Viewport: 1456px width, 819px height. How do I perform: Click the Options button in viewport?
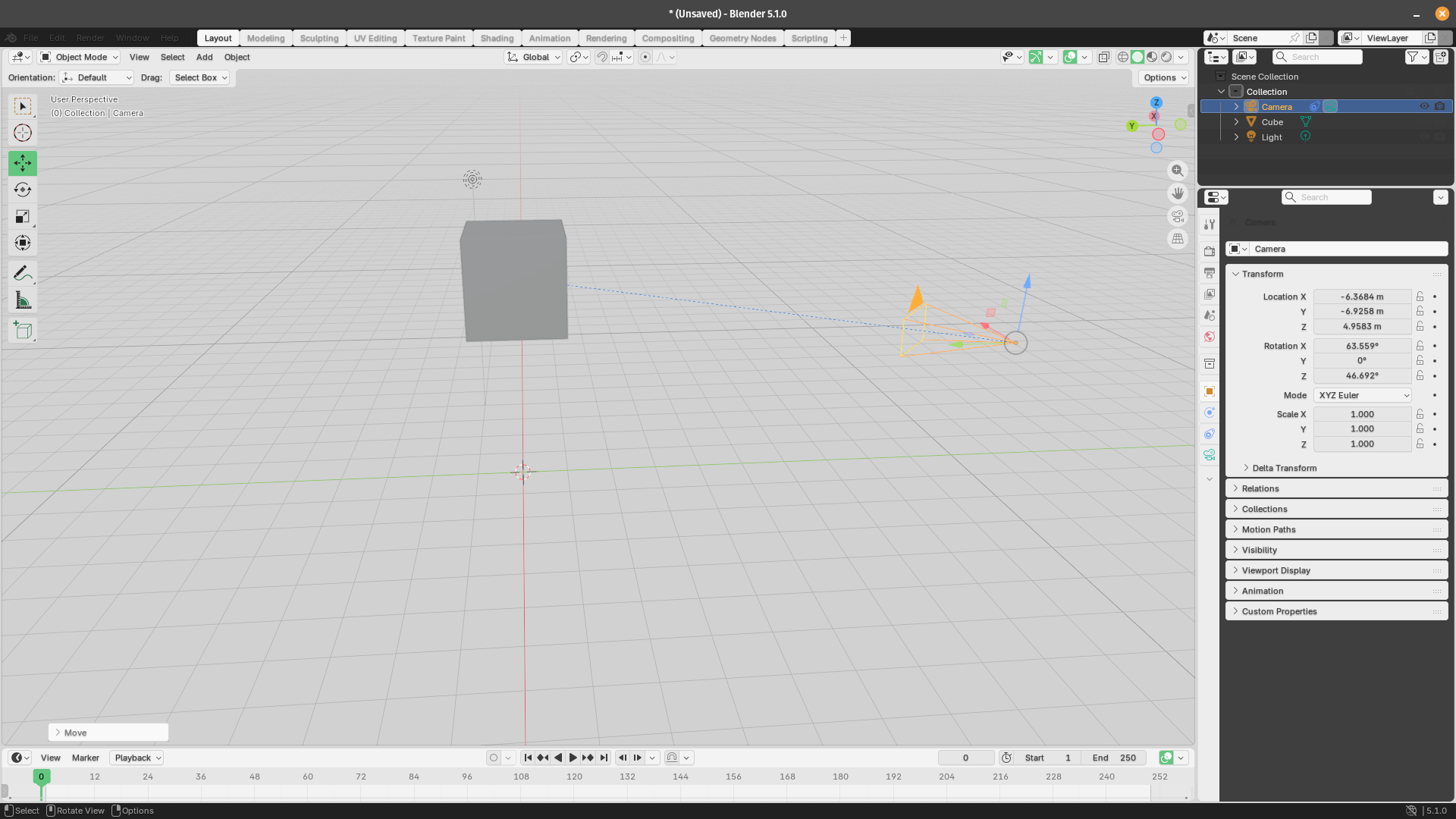tap(1164, 77)
